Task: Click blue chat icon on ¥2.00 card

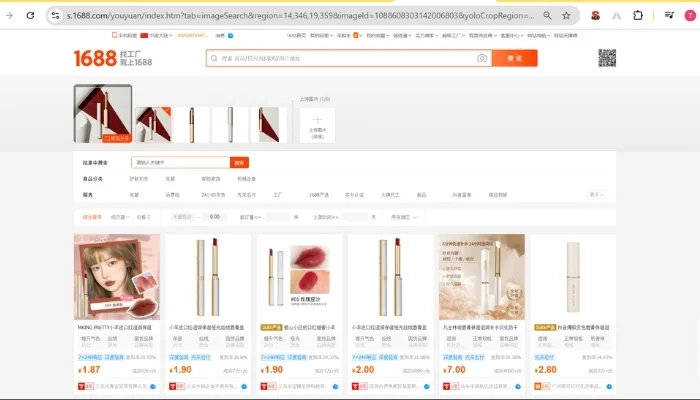Action: point(427,386)
